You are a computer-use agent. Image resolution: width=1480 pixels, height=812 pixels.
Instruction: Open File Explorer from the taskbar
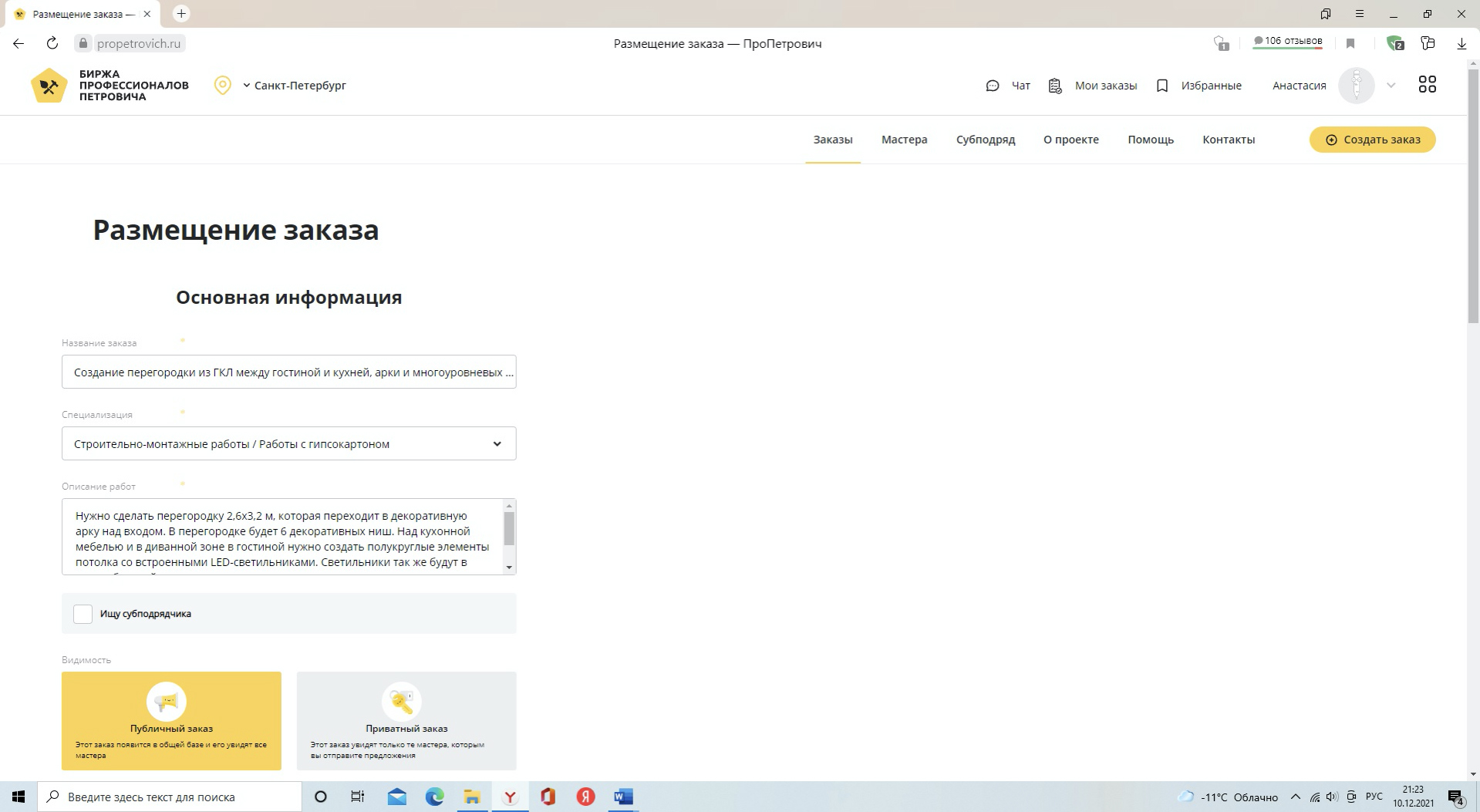[472, 797]
